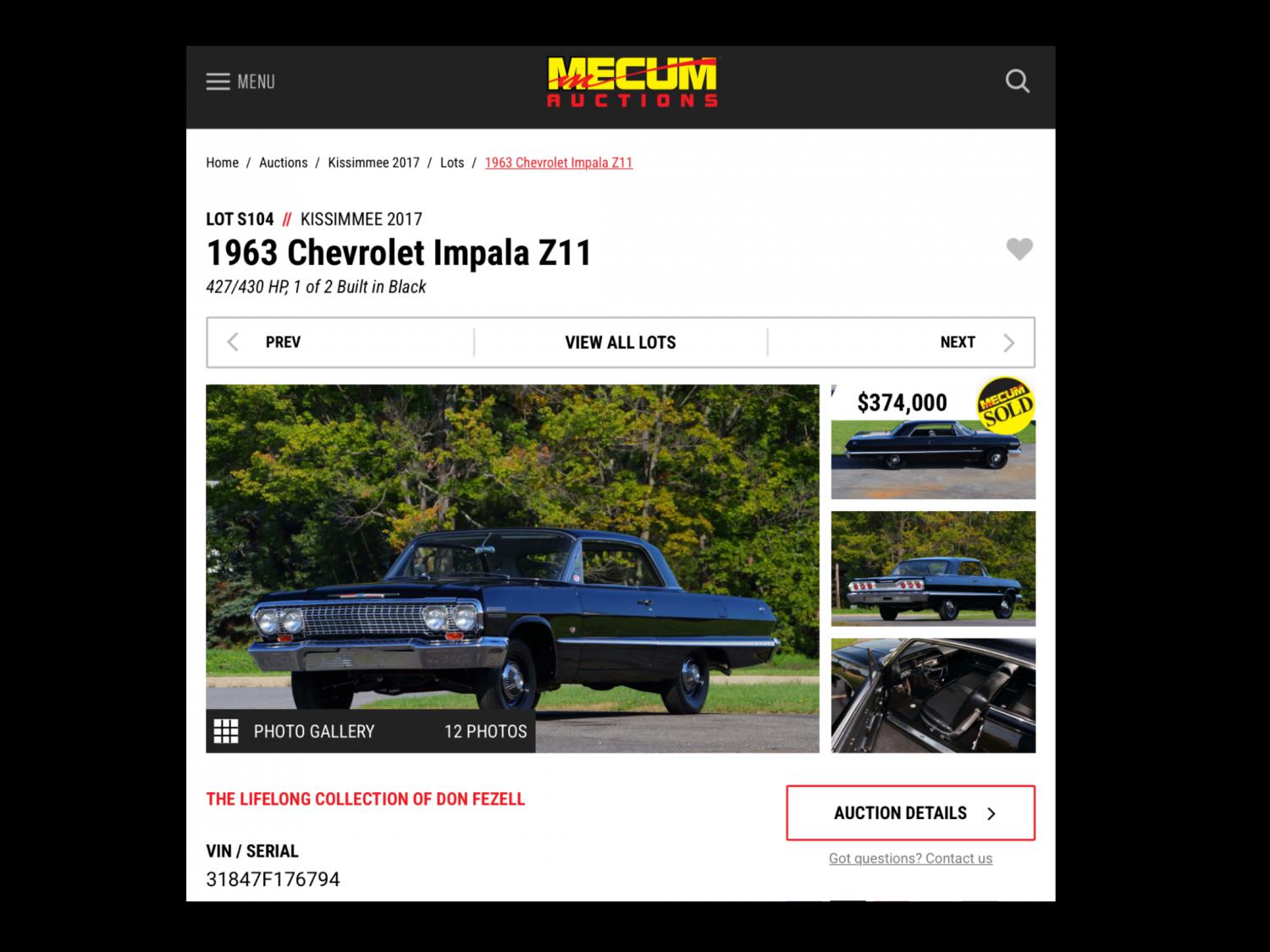Select VIEW ALL LOTS
Image resolution: width=1270 pixels, height=952 pixels.
[621, 342]
